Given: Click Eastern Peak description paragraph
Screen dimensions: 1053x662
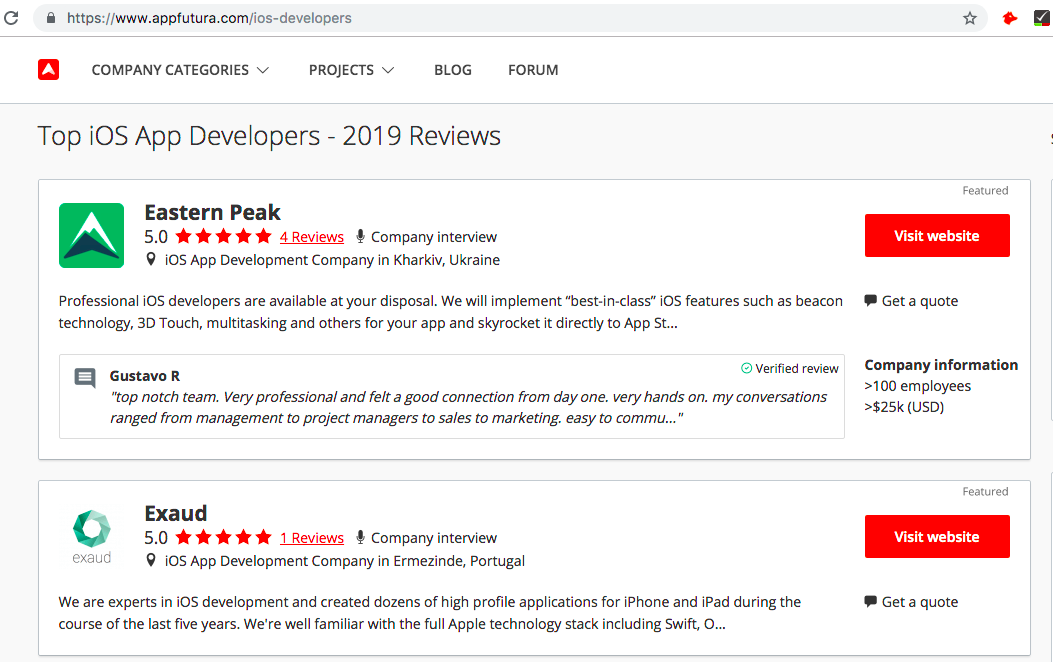Looking at the screenshot, I should coord(451,312).
